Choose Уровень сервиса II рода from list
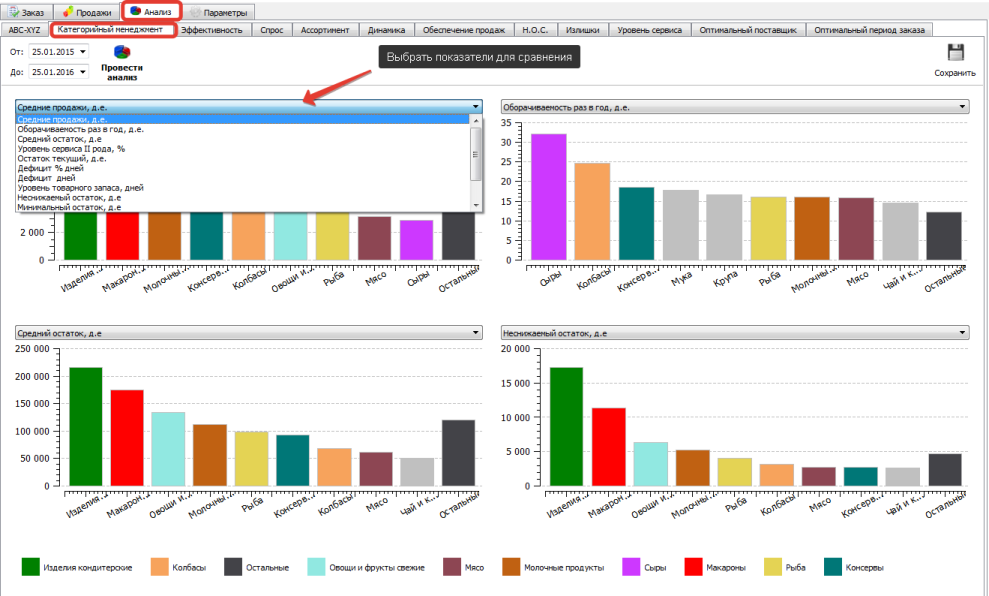989x596 pixels. 70,149
